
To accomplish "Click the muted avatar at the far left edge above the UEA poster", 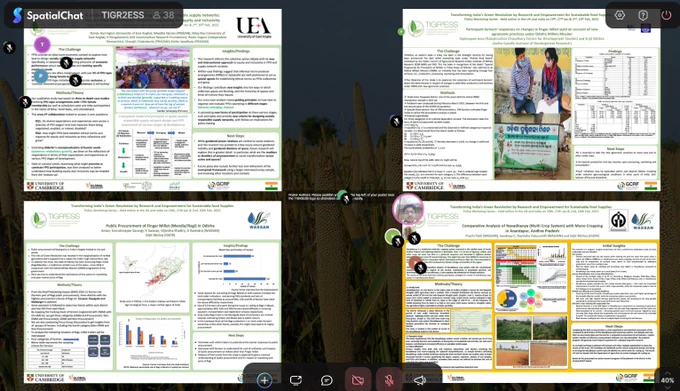I will 9,47.
